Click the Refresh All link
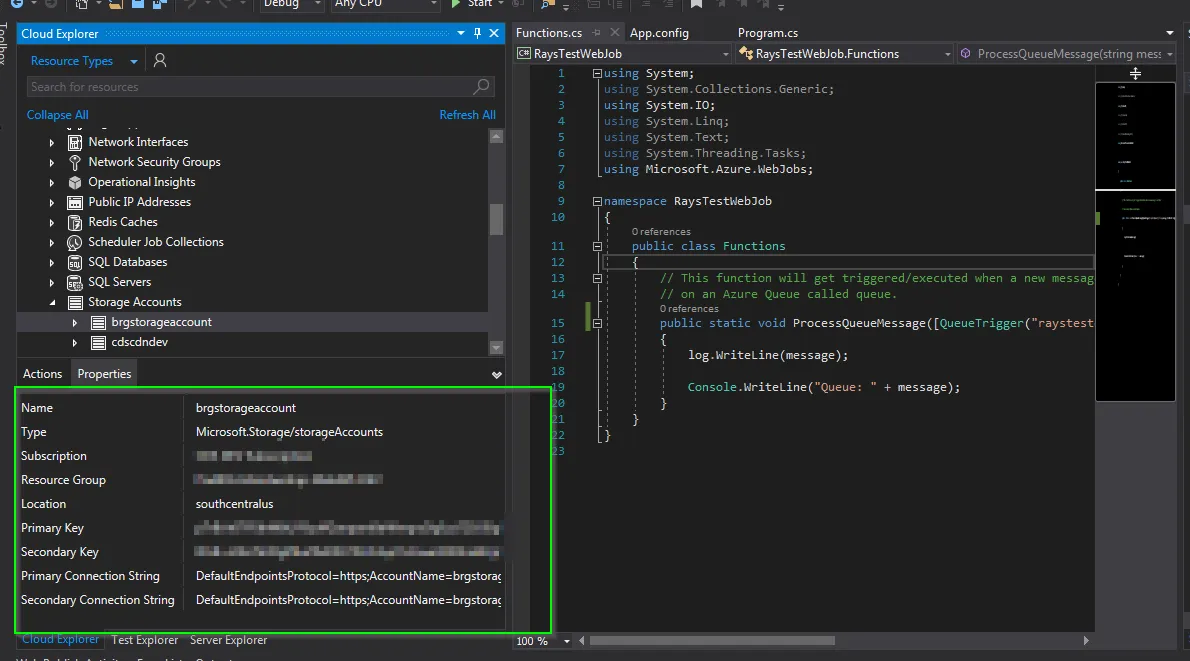Viewport: 1190px width, 661px height. click(x=467, y=115)
